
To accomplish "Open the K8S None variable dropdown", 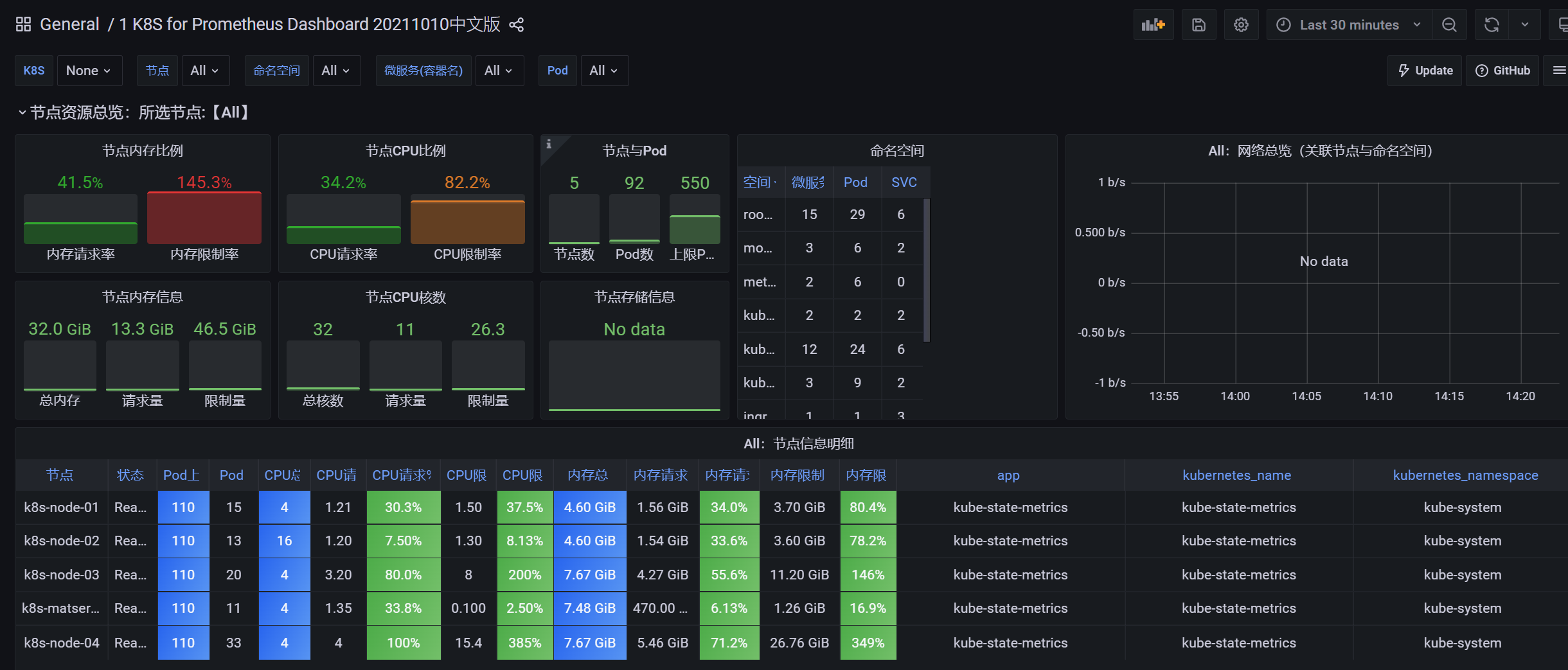I will pos(89,71).
